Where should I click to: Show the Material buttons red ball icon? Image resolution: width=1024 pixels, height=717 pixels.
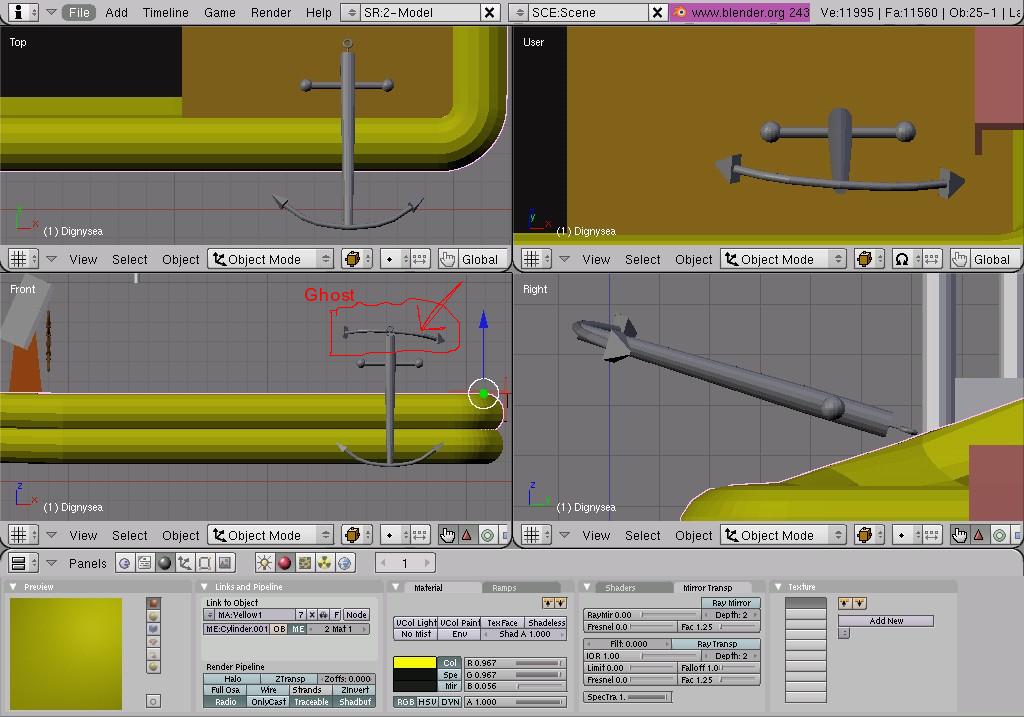285,563
